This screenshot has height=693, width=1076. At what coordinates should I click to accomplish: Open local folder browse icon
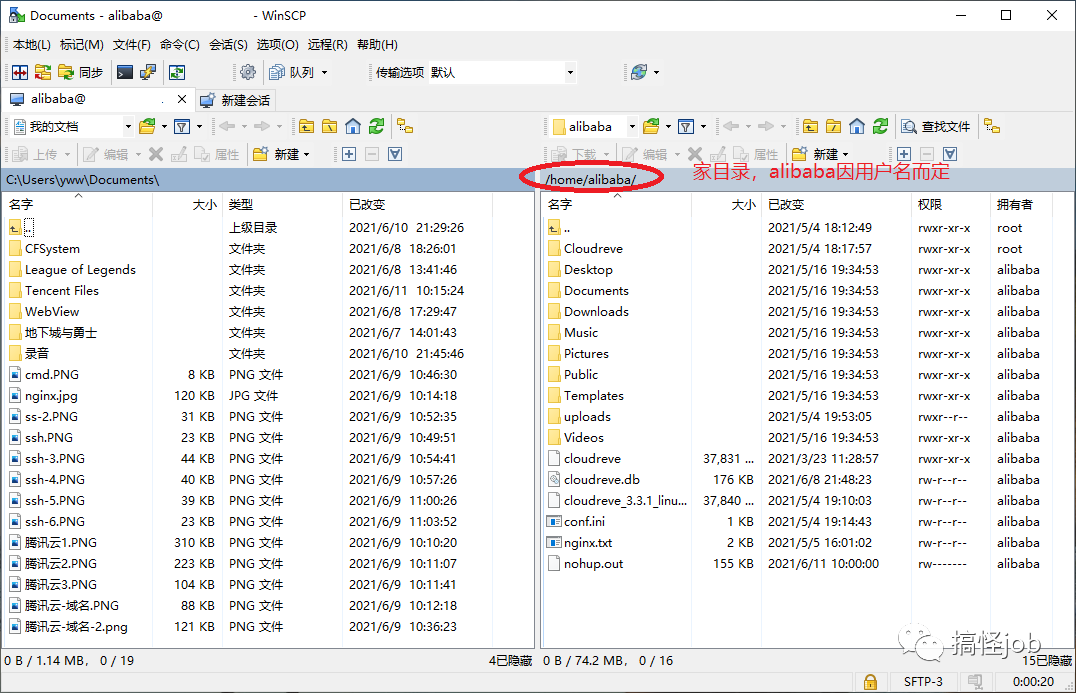[147, 126]
